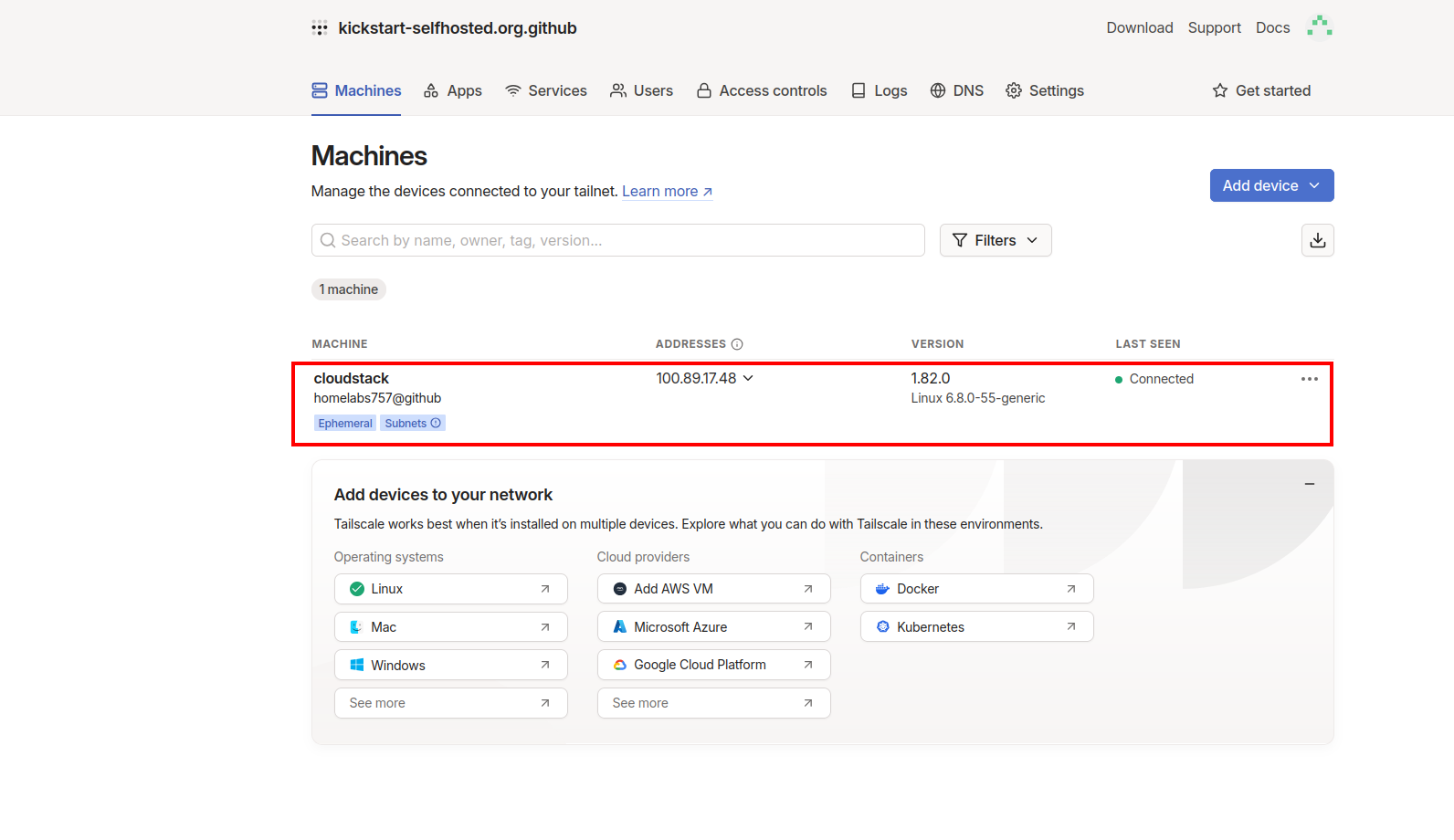Expand the 100.89.17.48 address chevron
This screenshot has height=840, width=1454.
(x=748, y=378)
